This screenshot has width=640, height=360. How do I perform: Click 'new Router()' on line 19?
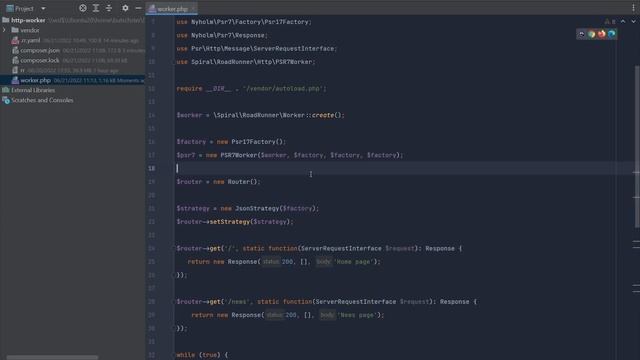[x=236, y=182]
